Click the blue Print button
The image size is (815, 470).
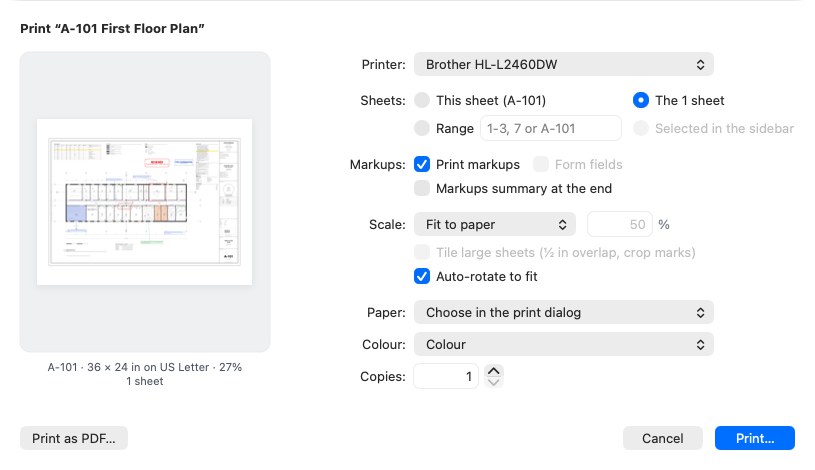755,438
